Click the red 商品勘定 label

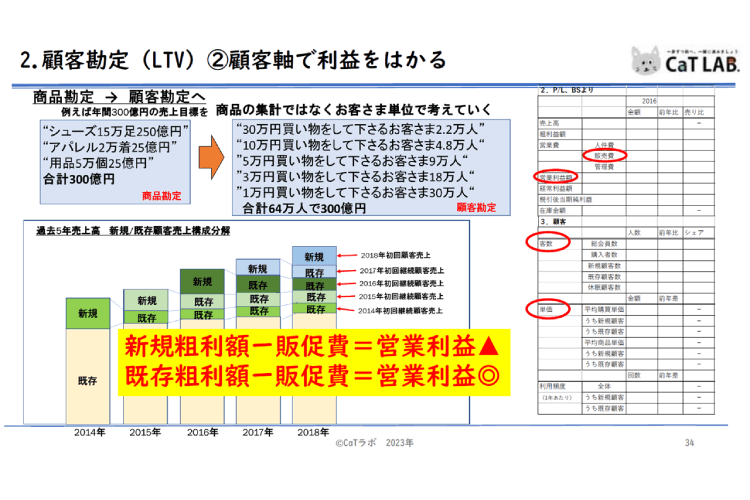(162, 196)
